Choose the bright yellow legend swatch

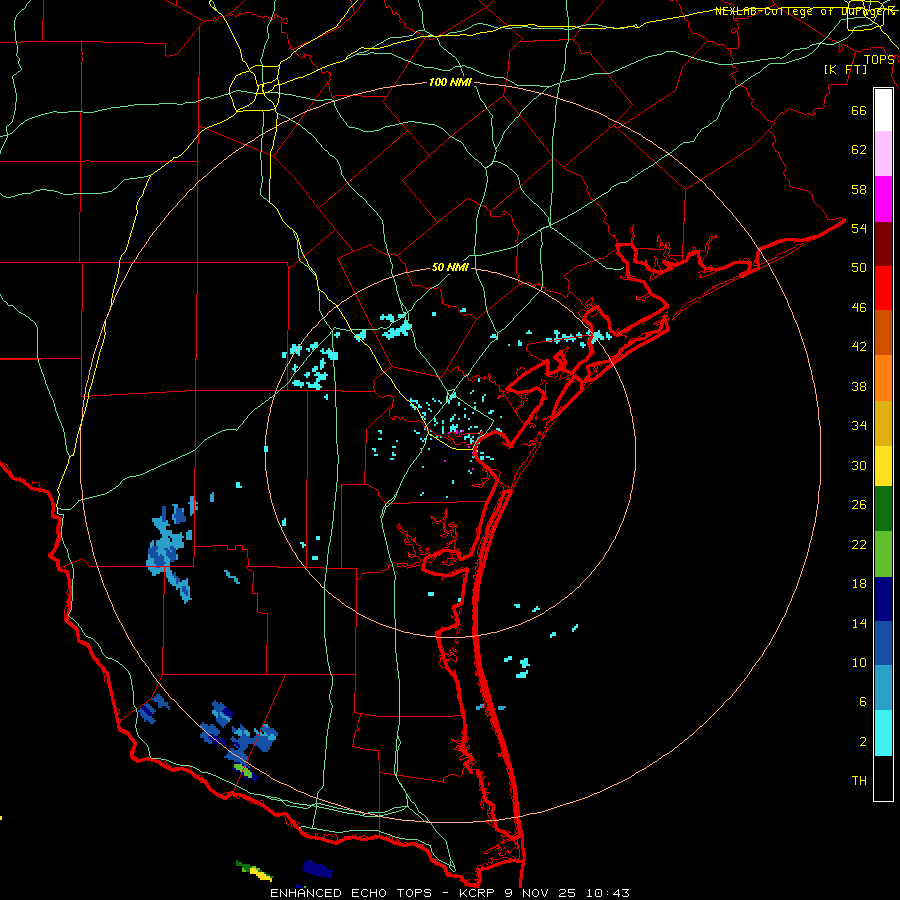[x=883, y=466]
